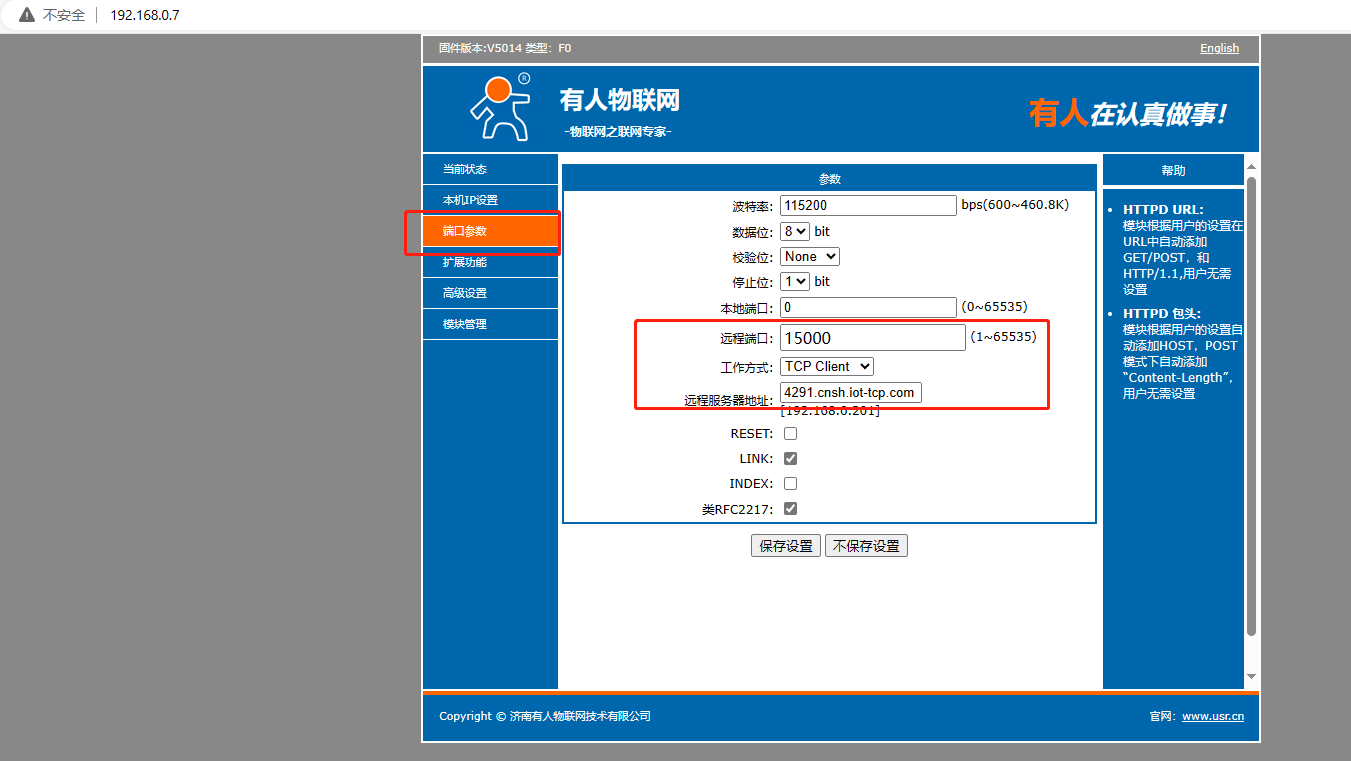Image resolution: width=1351 pixels, height=761 pixels.
Task: Open 高级设置 in the sidebar
Action: pos(490,293)
